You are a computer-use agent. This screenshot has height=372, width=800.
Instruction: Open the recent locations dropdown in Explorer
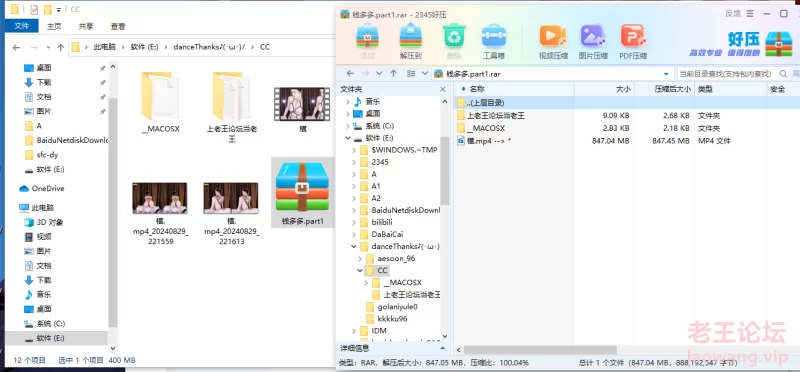pyautogui.click(x=48, y=47)
